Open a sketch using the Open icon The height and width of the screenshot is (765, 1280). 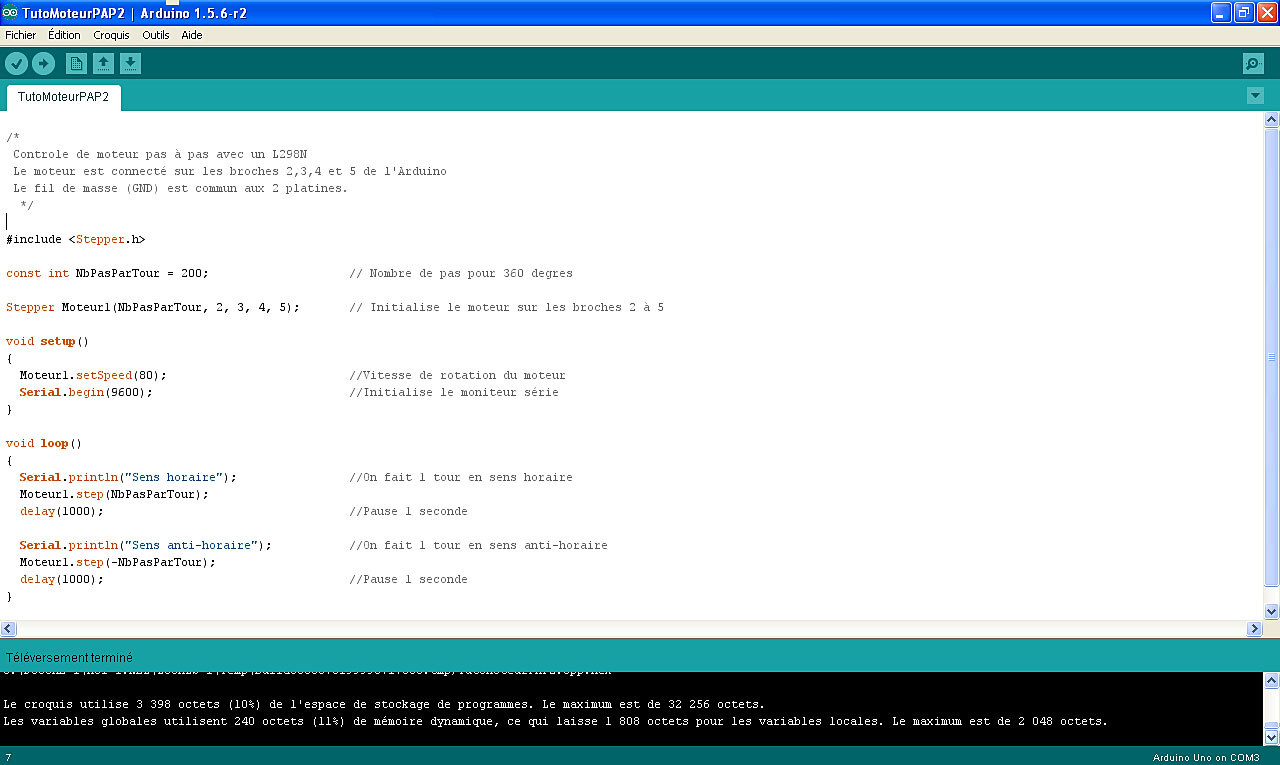pos(103,62)
